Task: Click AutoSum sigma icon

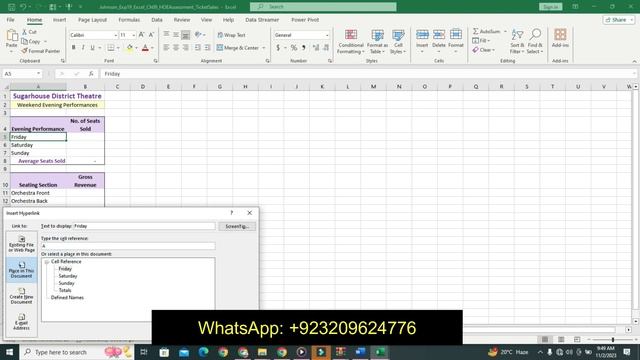Action: pos(476,31)
